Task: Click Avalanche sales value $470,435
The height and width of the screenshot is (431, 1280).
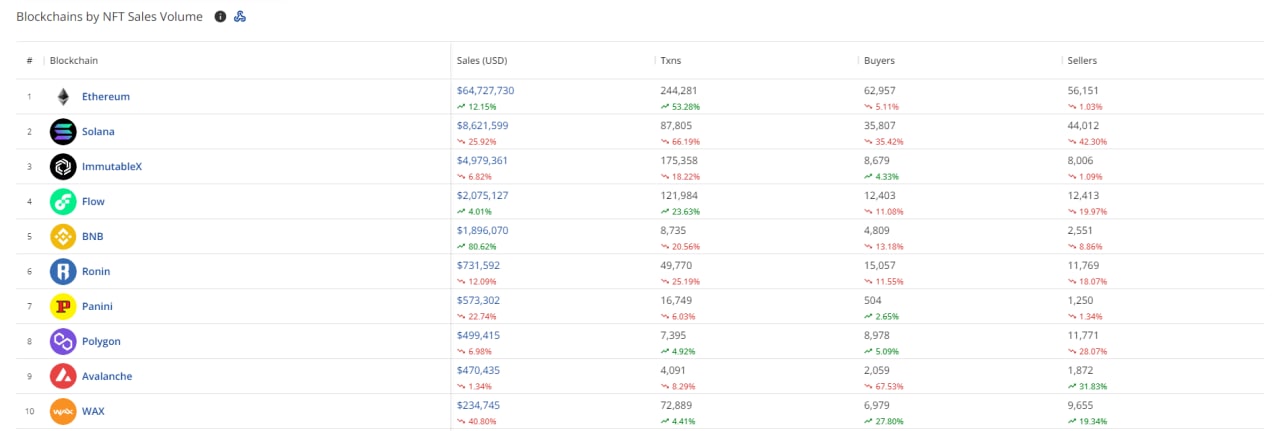Action: pos(479,370)
